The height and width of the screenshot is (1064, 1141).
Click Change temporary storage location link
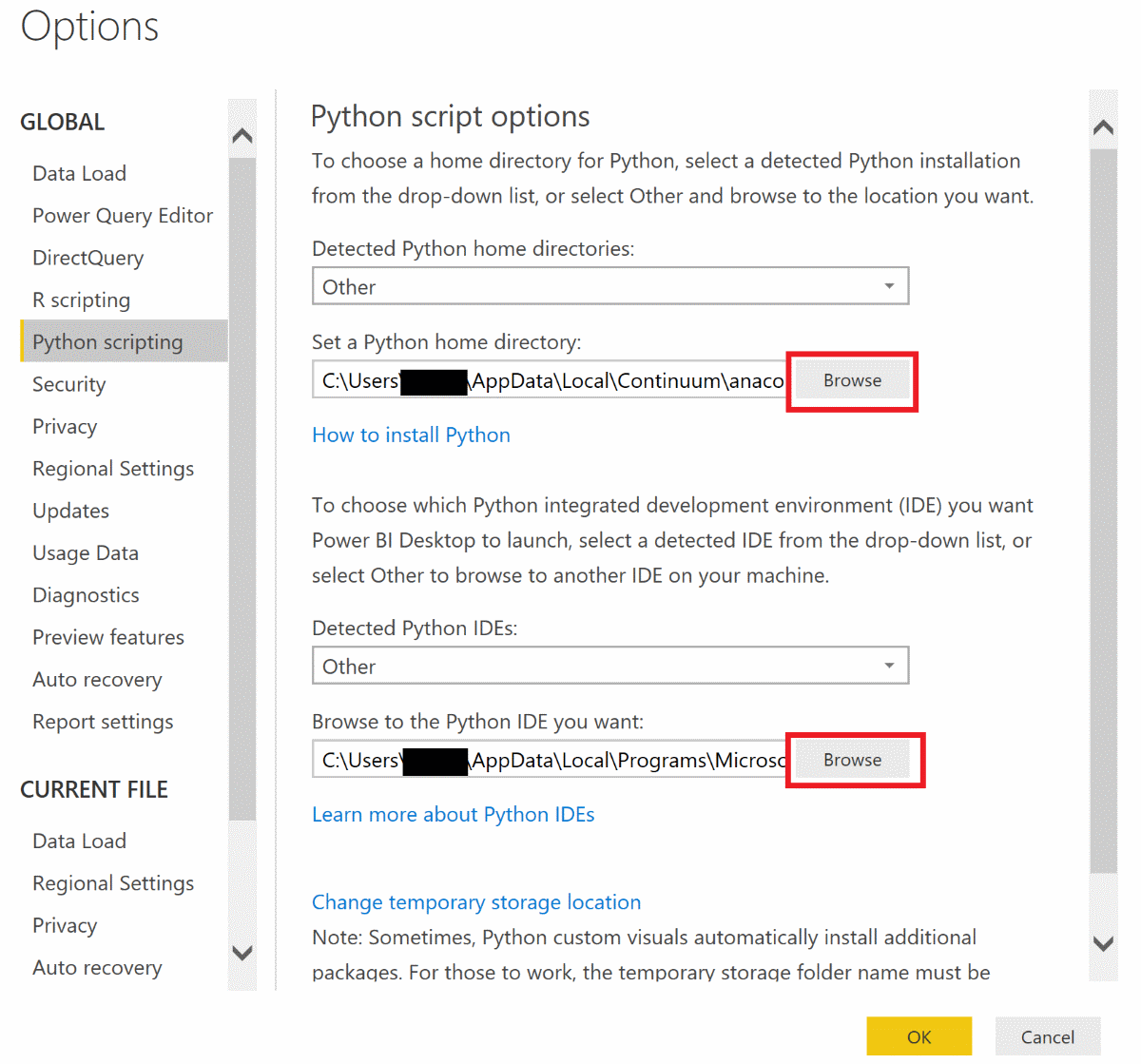point(476,901)
